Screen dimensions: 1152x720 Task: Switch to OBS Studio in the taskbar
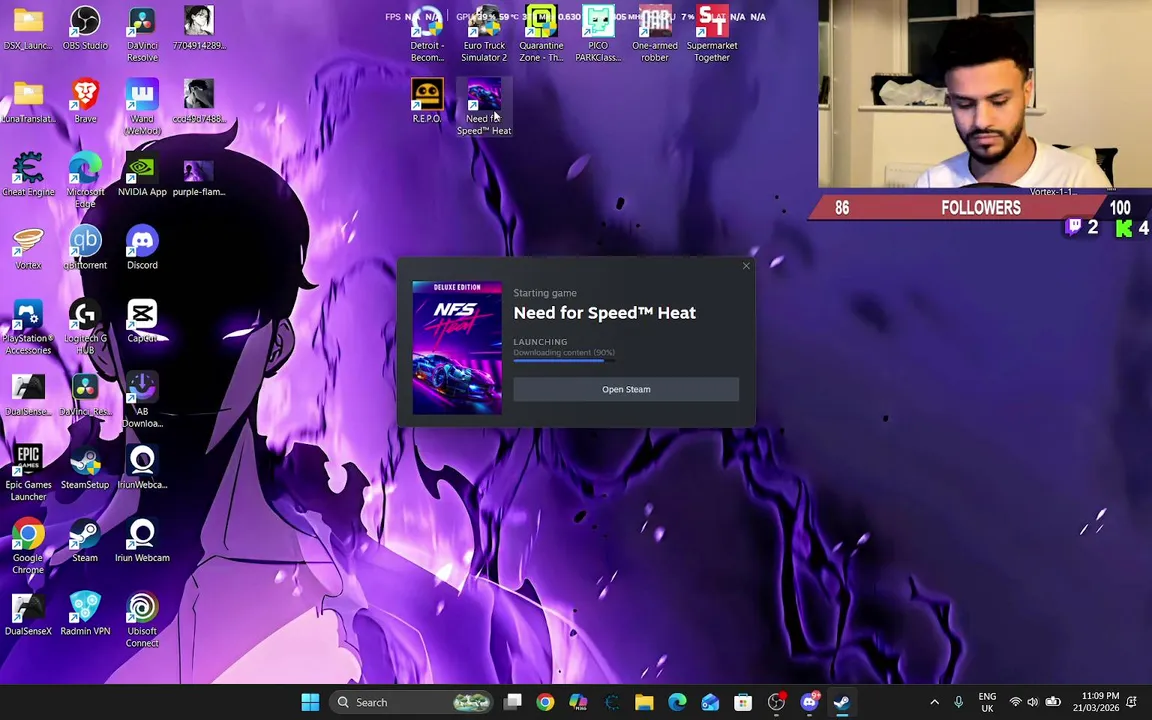point(776,702)
